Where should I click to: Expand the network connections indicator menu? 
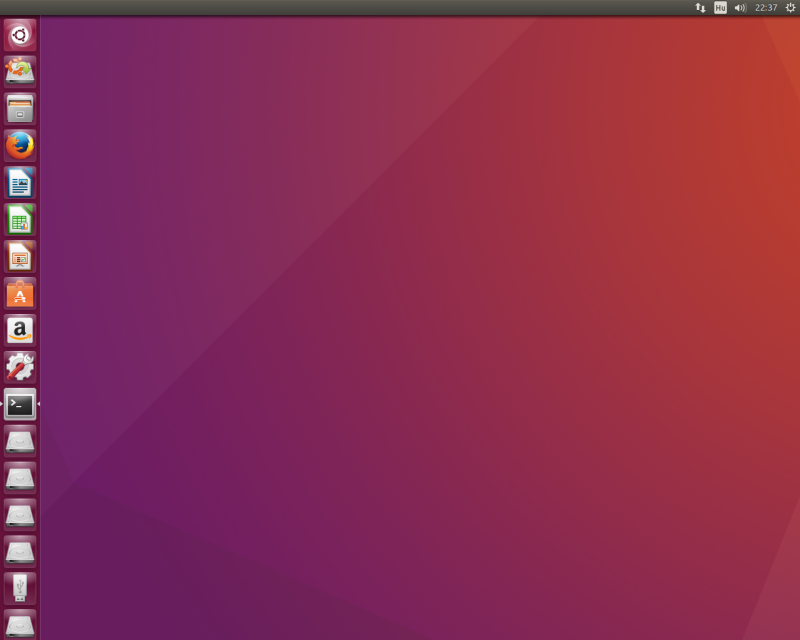point(700,7)
